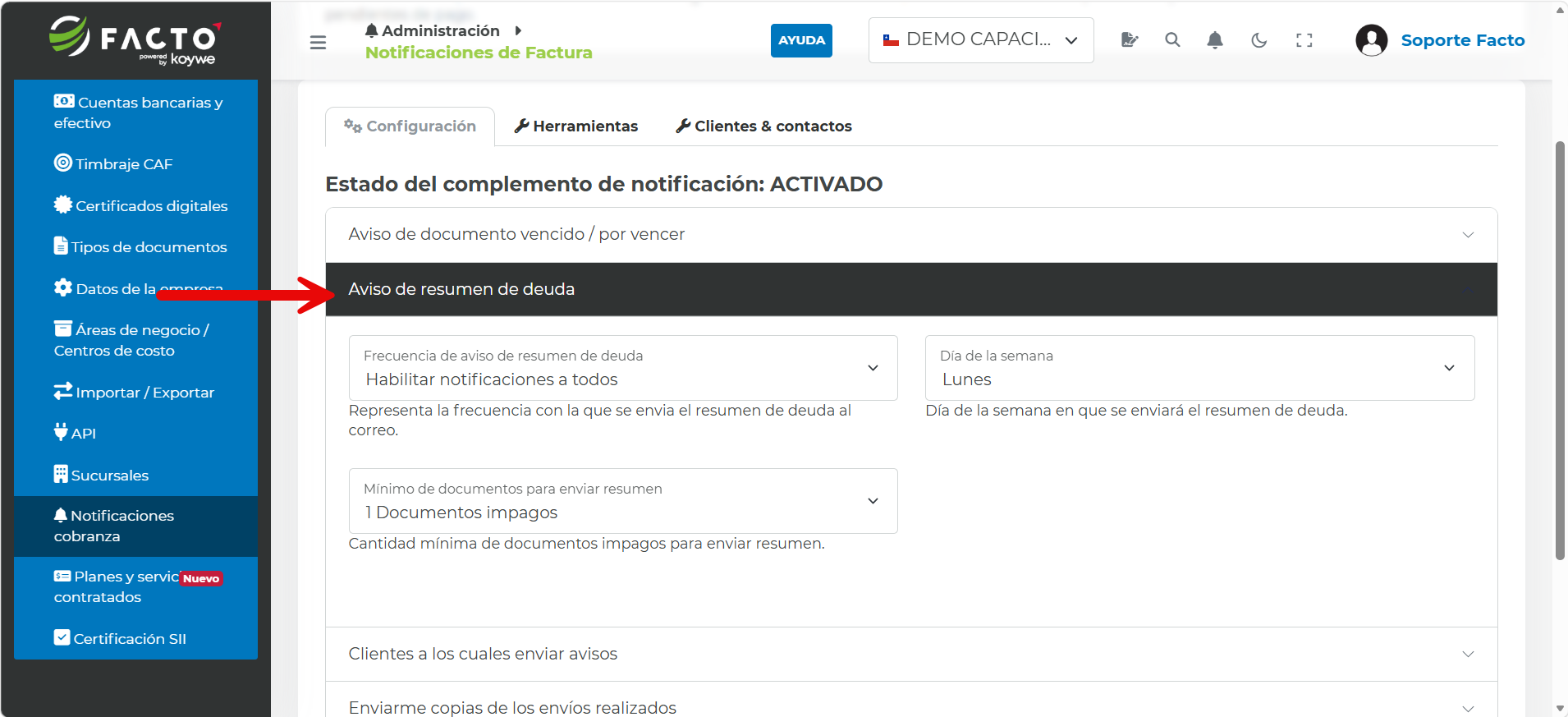Click the API plug icon
The height and width of the screenshot is (717, 1568).
coord(61,432)
